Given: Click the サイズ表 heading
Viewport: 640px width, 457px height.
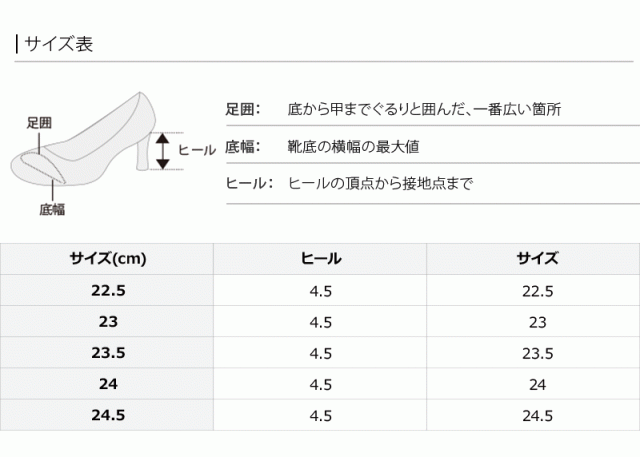Looking at the screenshot, I should coord(58,44).
